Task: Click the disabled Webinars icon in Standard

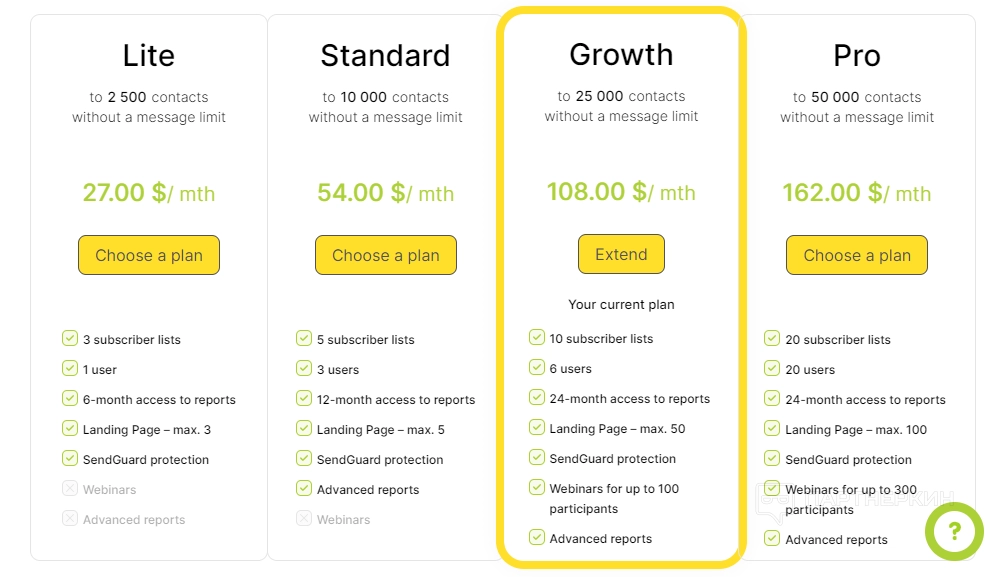Action: click(x=304, y=519)
